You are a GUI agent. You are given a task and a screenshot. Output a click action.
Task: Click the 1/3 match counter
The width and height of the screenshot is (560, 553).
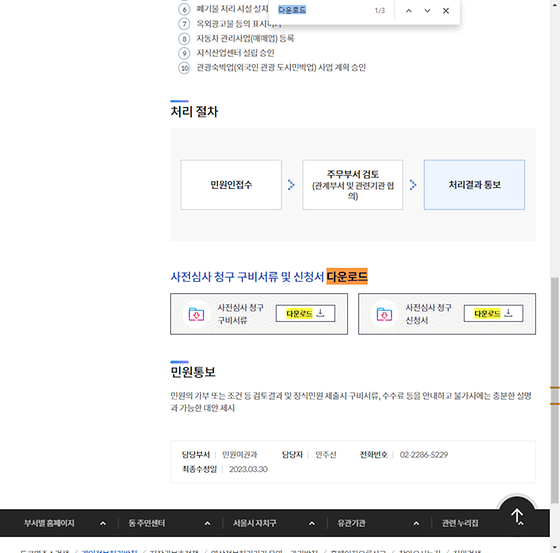pos(380,11)
